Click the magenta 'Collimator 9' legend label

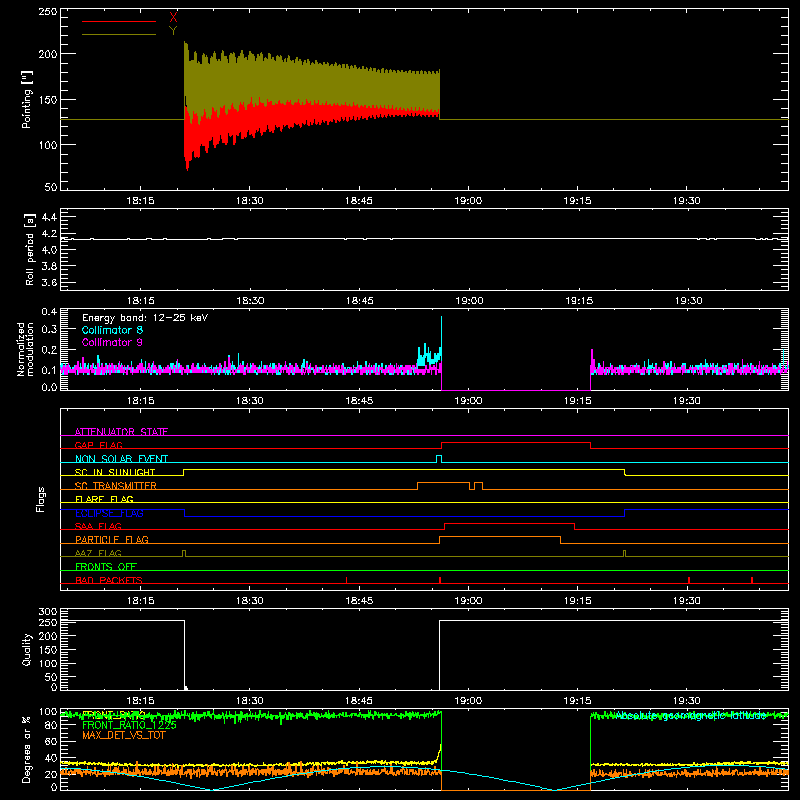coord(112,342)
